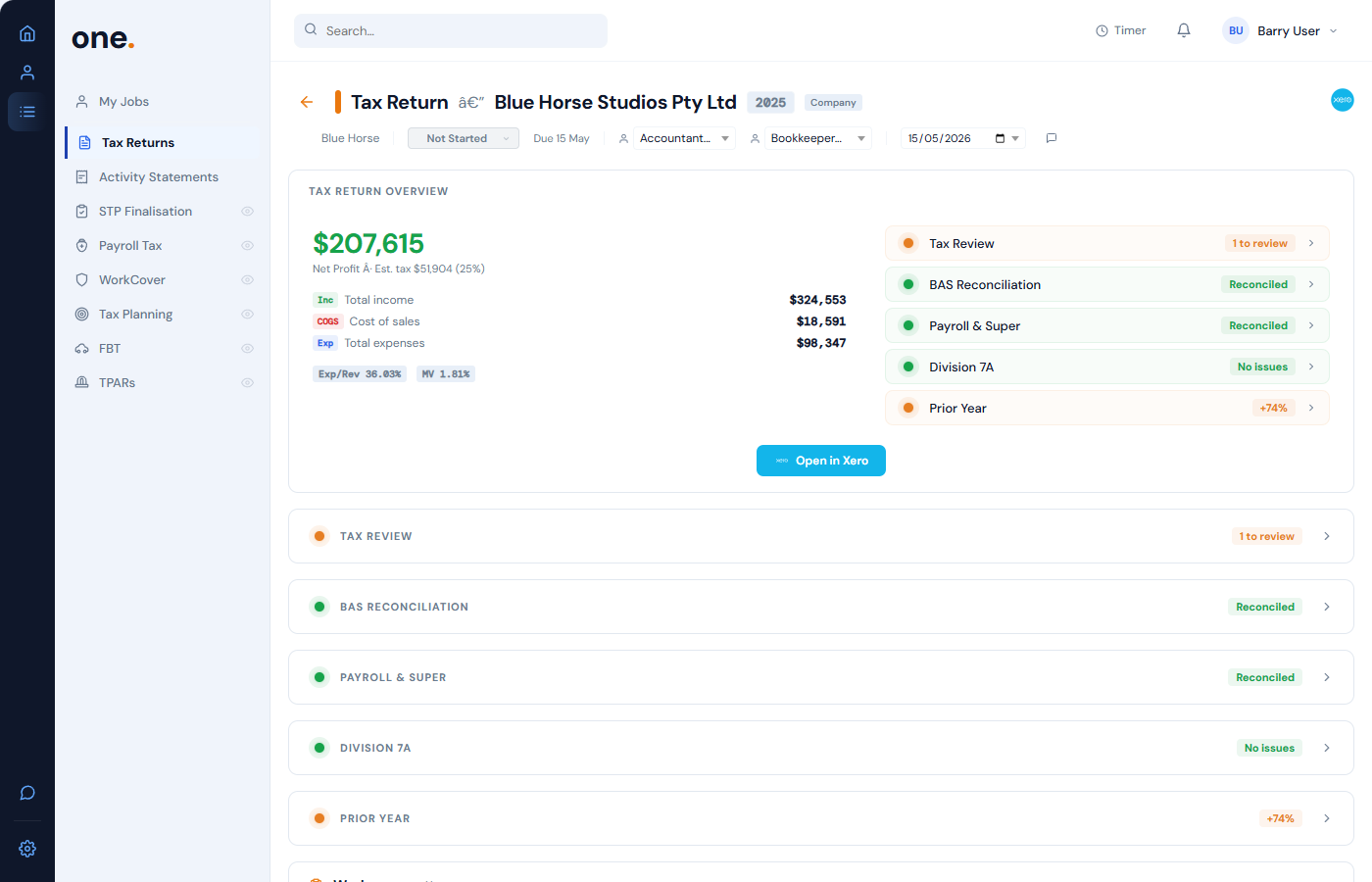Open Tax Review overview row
Screen dimensions: 1372x882
(1107, 243)
